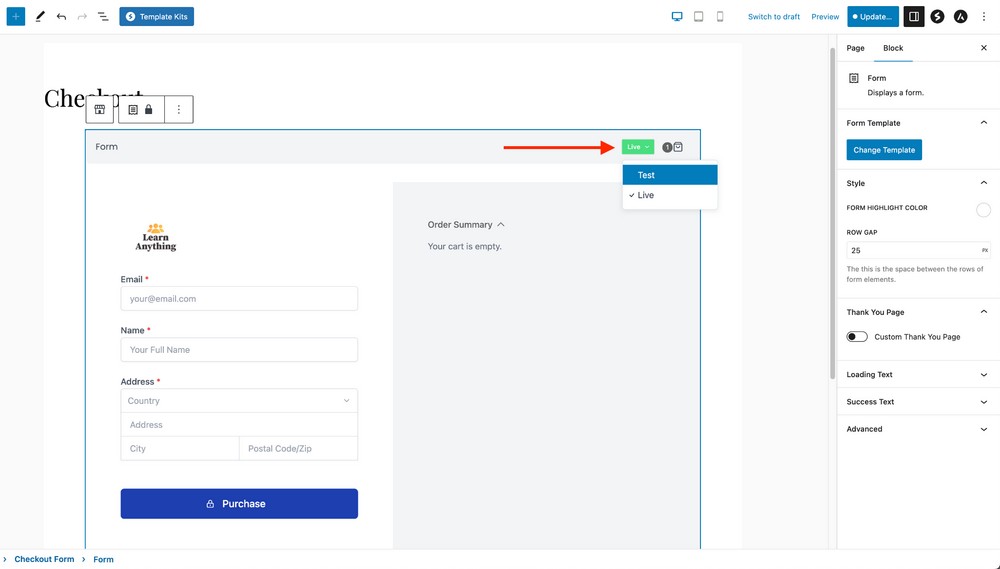Undo the last change
Viewport: 1000px width, 569px height.
coord(61,17)
